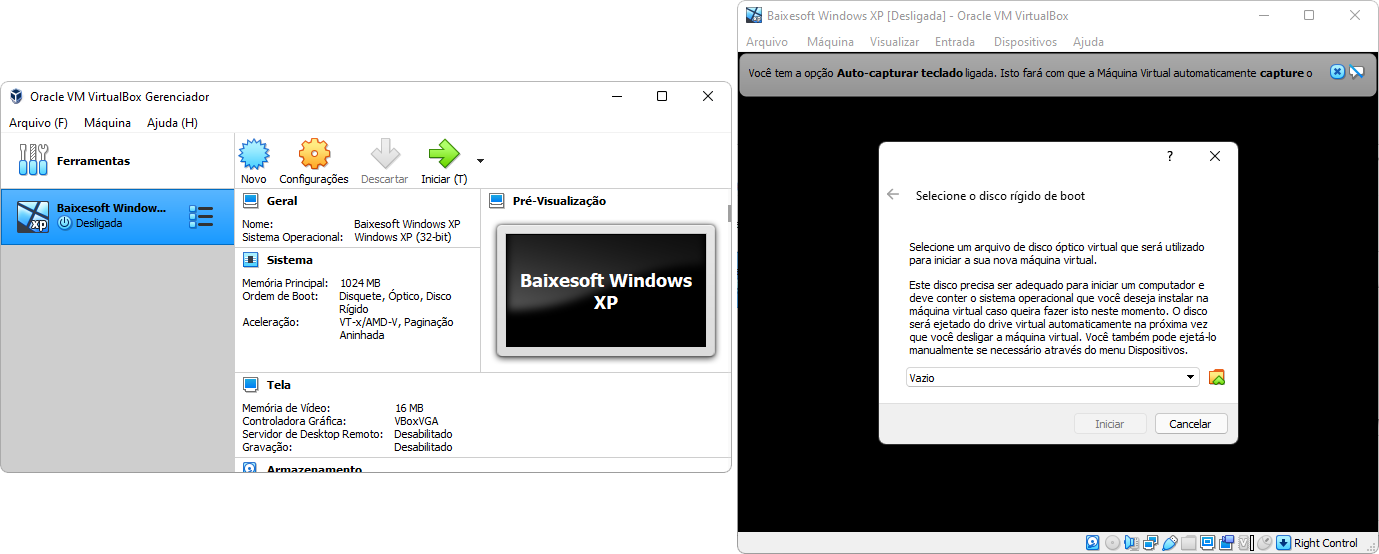1379x554 pixels.
Task: Click the choose virtual optical disk file icon
Action: point(1217,377)
